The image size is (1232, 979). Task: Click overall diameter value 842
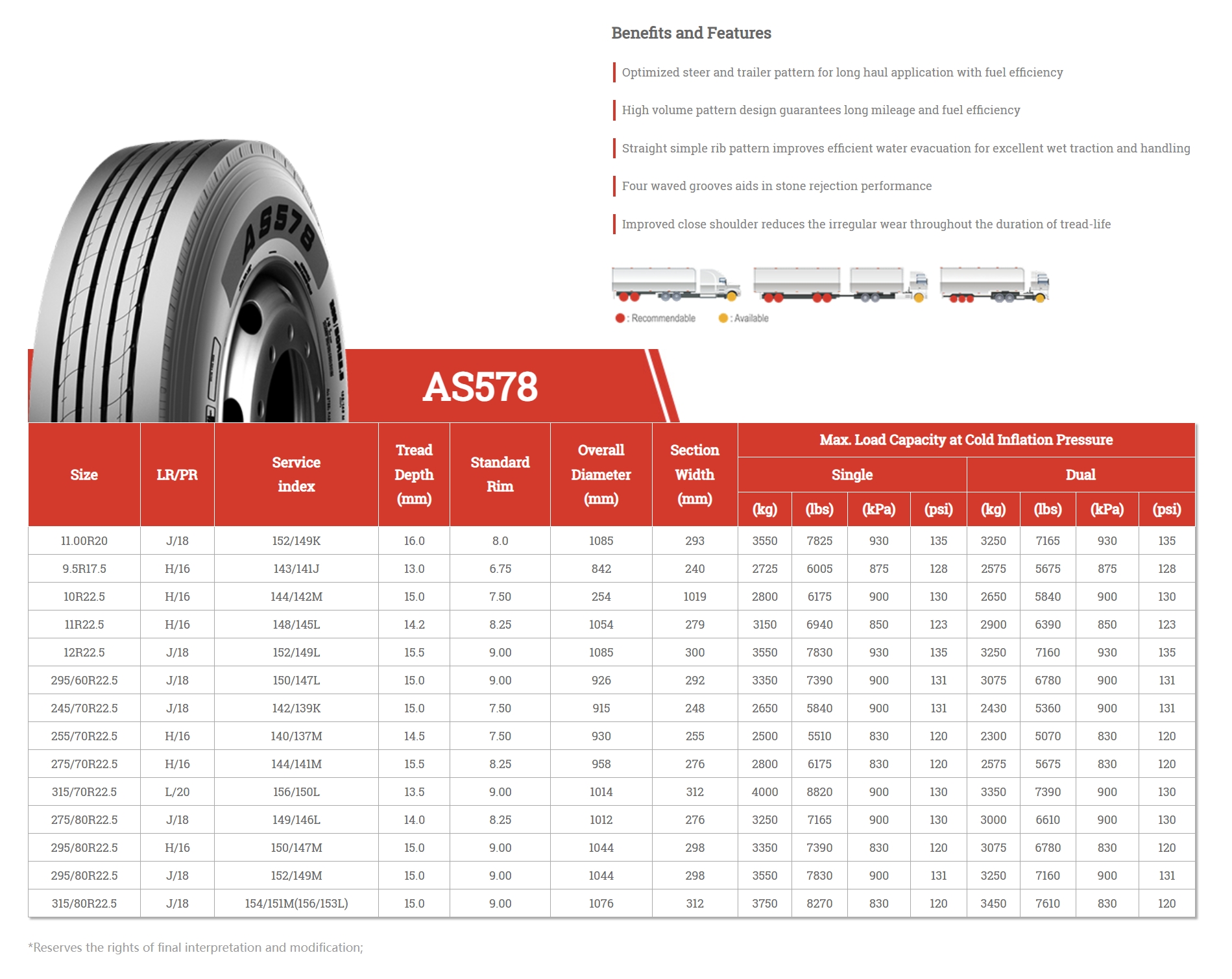601,568
